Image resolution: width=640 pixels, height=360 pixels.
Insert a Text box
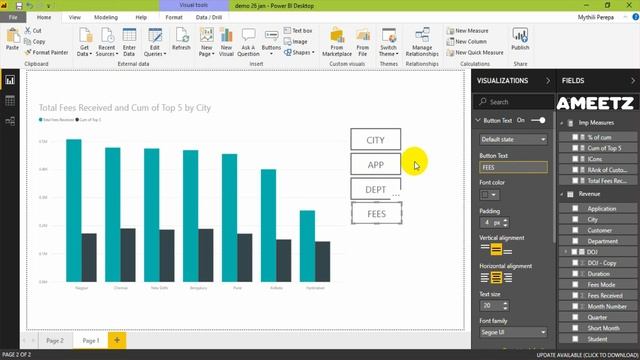coord(298,31)
